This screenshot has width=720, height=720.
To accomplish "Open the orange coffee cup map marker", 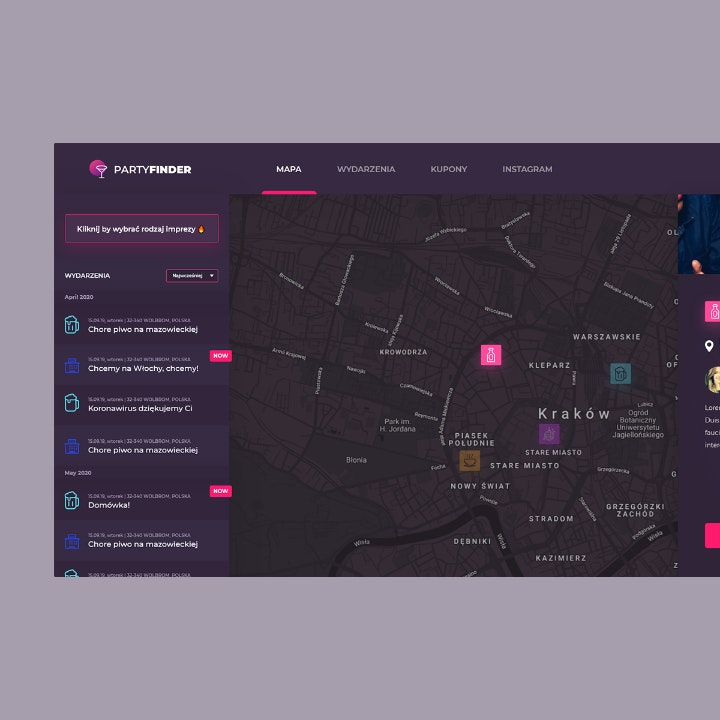I will [x=470, y=461].
